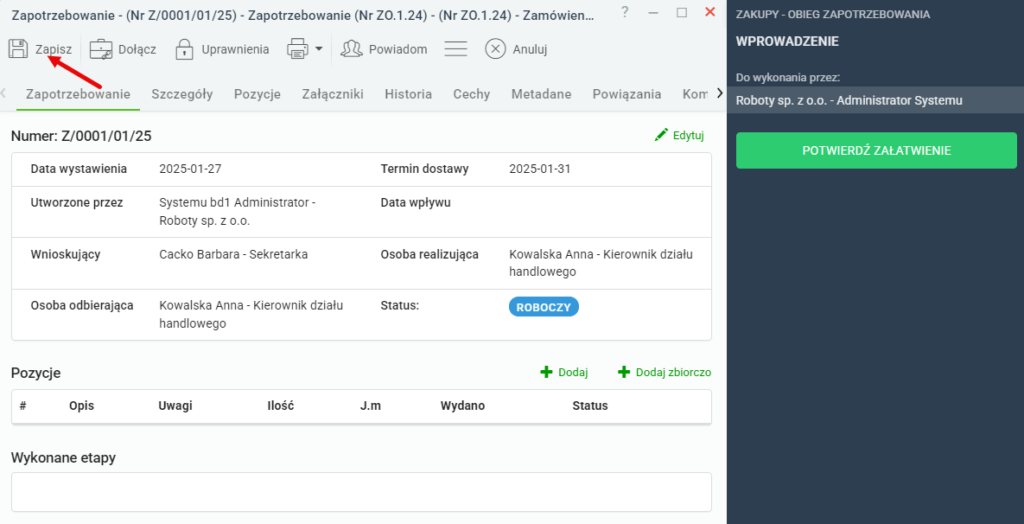Open Uprawnienia padlock icon
This screenshot has width=1024, height=524.
tap(185, 49)
